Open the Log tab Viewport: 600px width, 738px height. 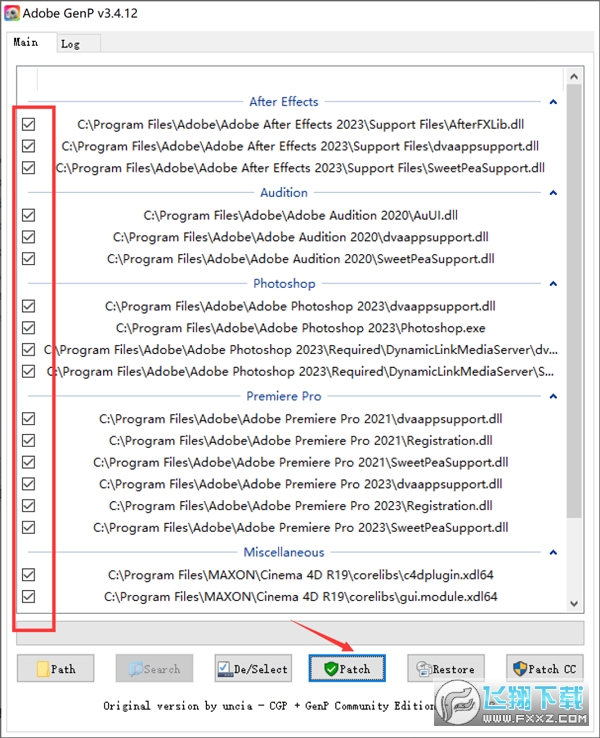coord(79,44)
